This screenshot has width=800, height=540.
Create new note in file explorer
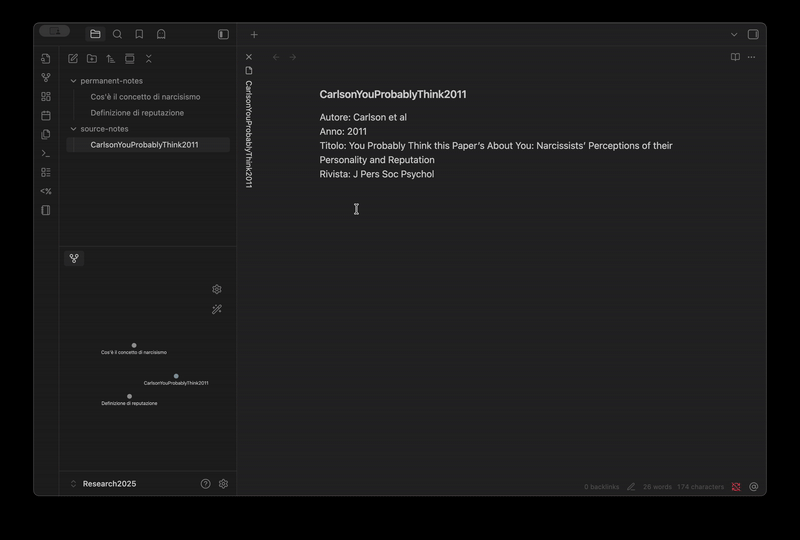coord(73,59)
